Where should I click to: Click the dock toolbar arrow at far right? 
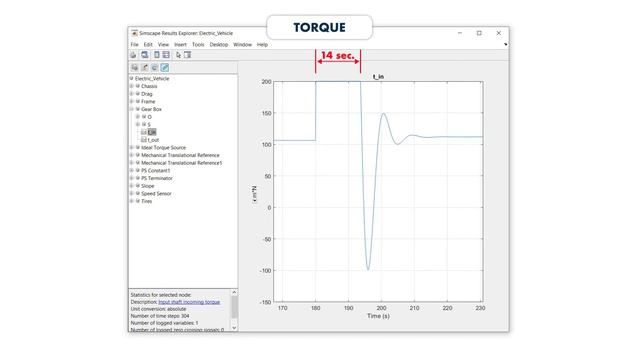(x=506, y=44)
